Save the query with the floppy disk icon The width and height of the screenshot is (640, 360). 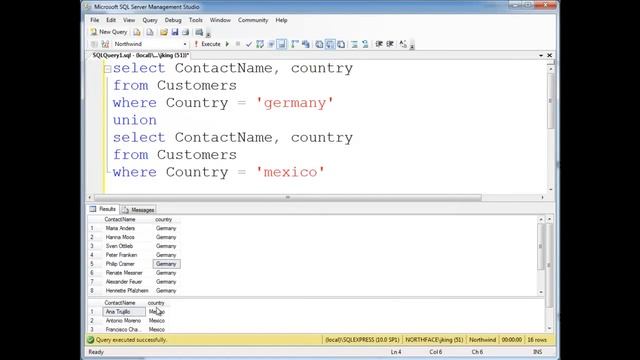pos(175,32)
